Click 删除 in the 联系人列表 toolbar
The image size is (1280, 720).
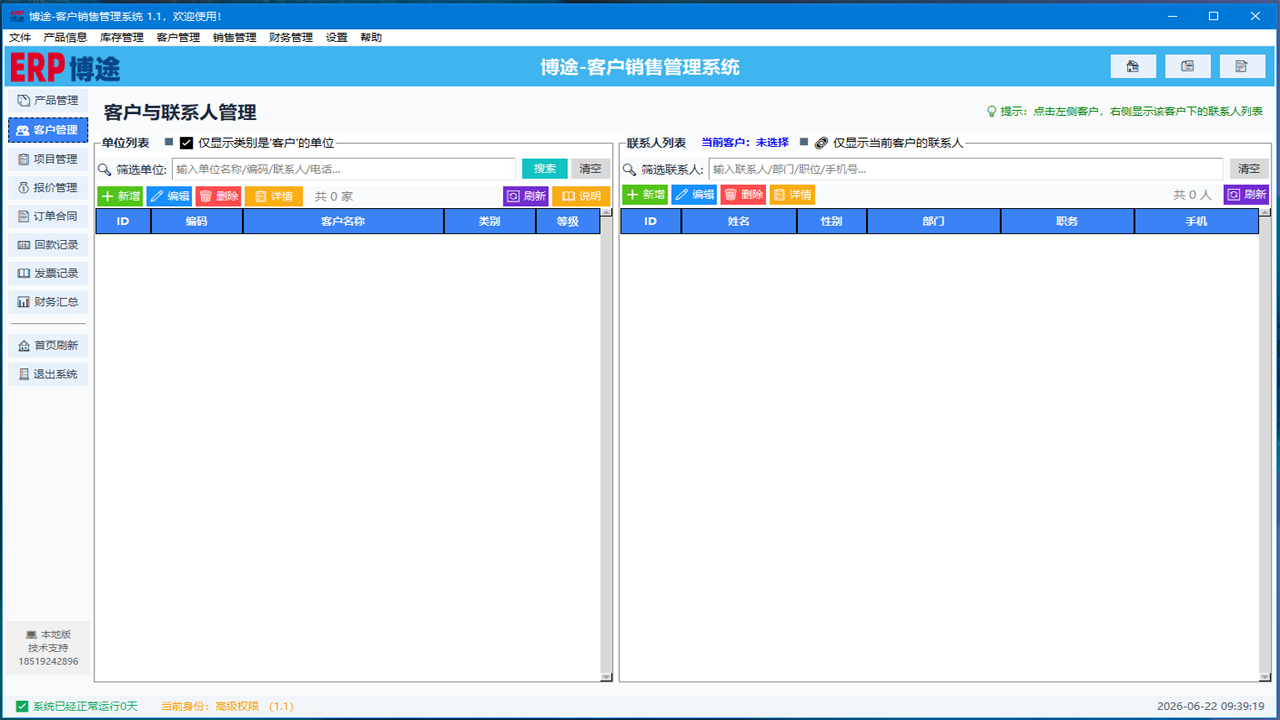[743, 195]
